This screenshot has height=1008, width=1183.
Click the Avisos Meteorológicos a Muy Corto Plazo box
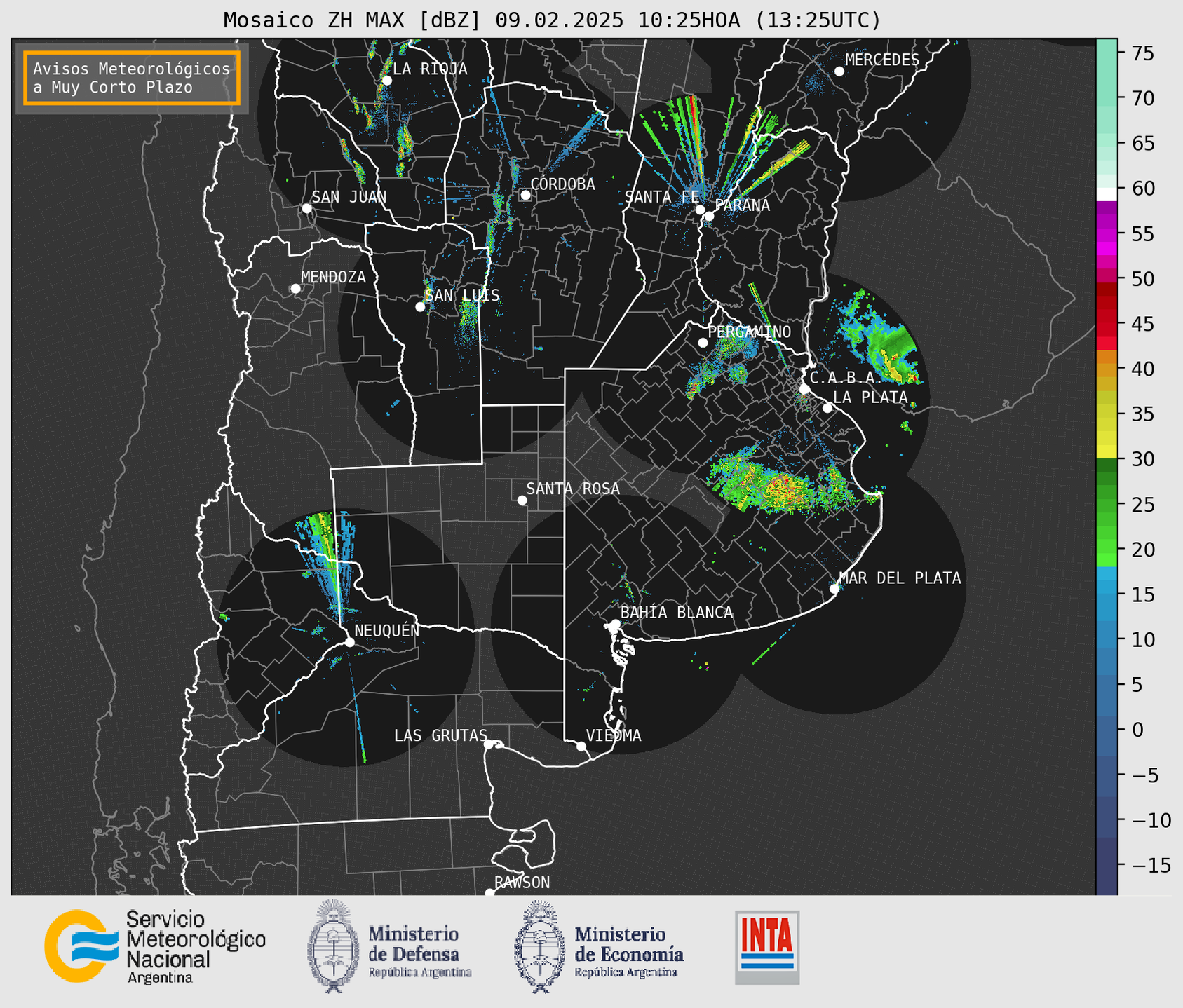click(132, 78)
